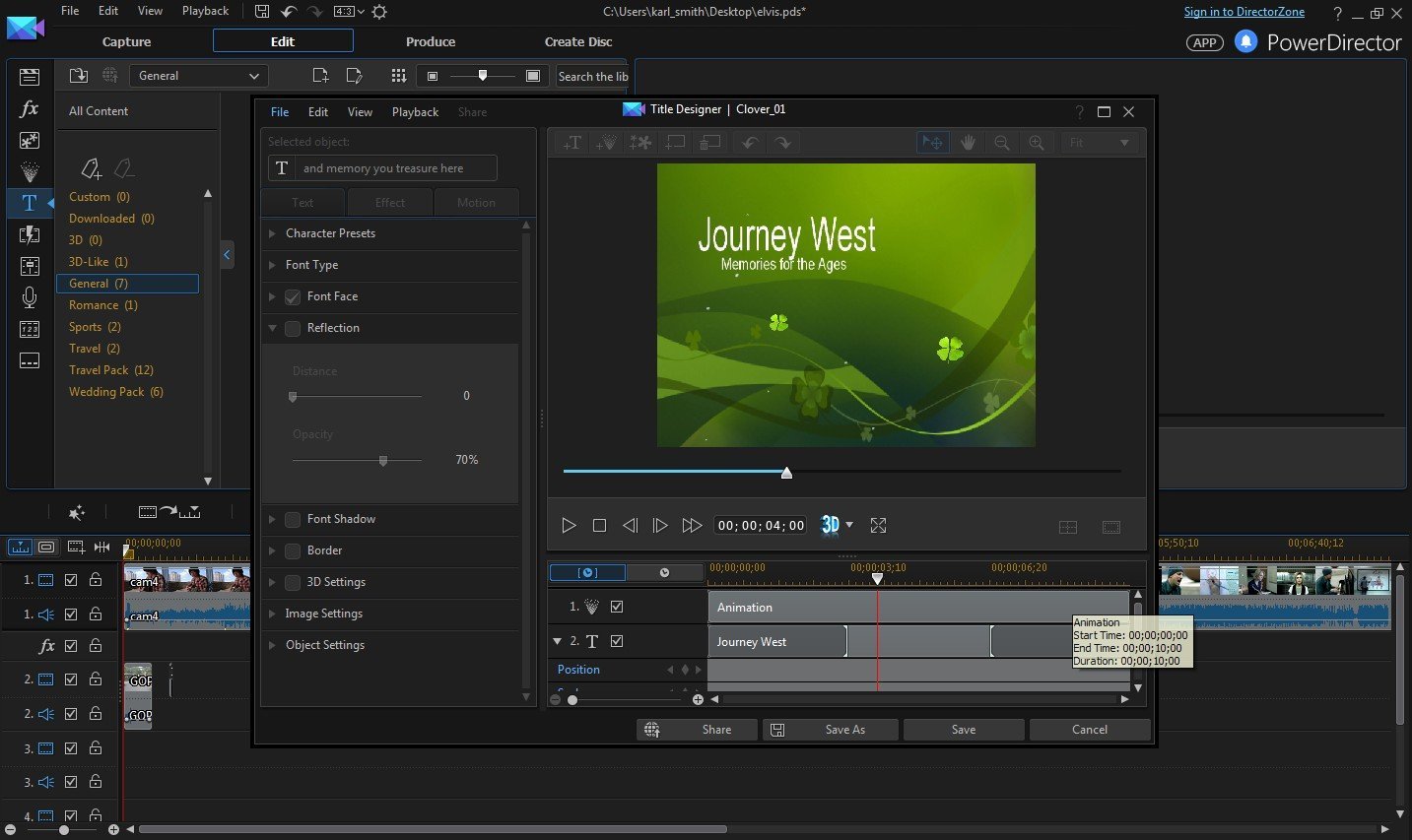Open the General library filter dropdown
This screenshot has height=840, width=1412.
[x=198, y=76]
